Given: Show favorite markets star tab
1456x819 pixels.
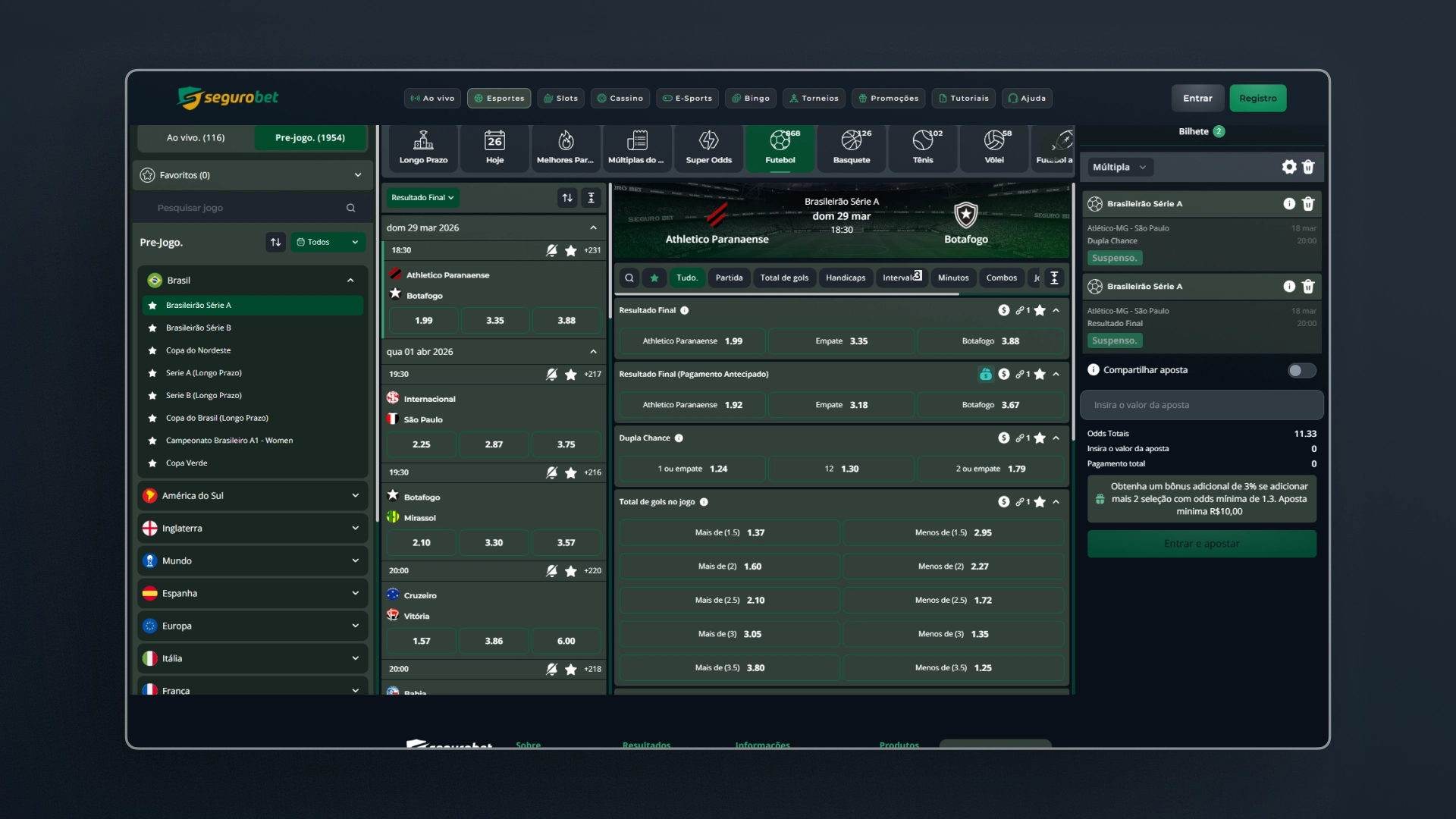Looking at the screenshot, I should pos(654,278).
